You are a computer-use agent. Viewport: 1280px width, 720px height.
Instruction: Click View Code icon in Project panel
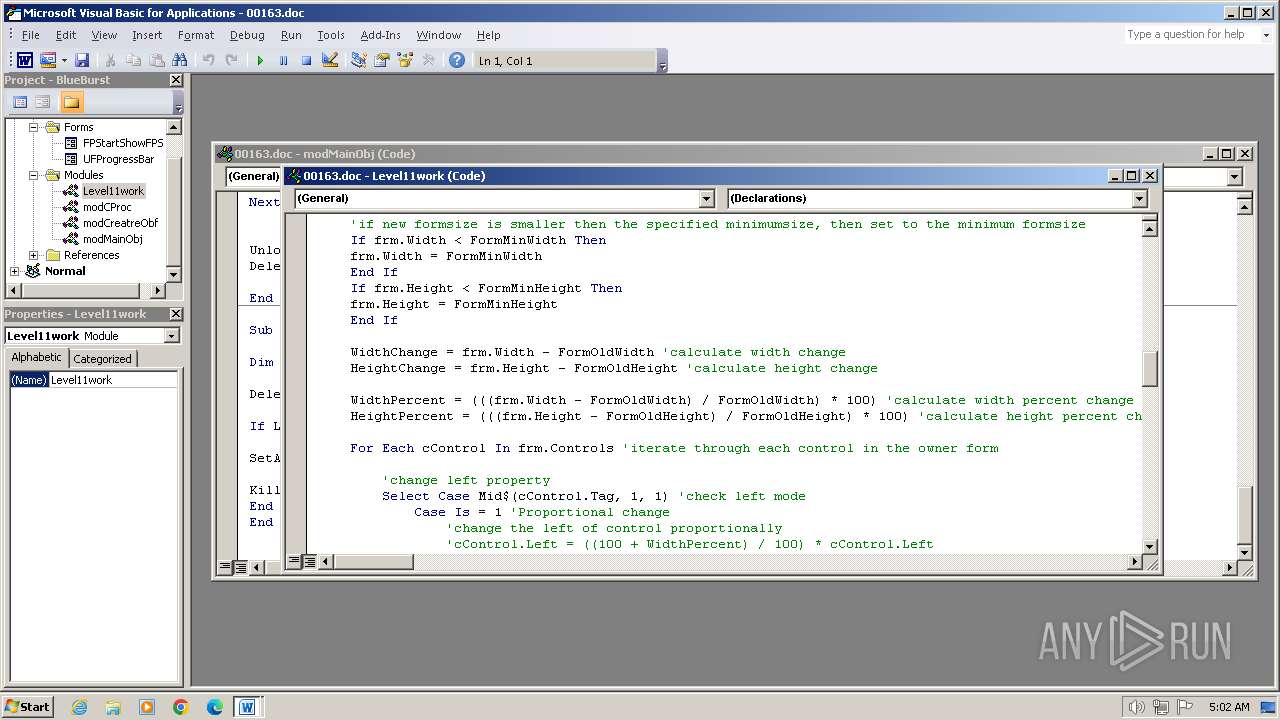(20, 102)
